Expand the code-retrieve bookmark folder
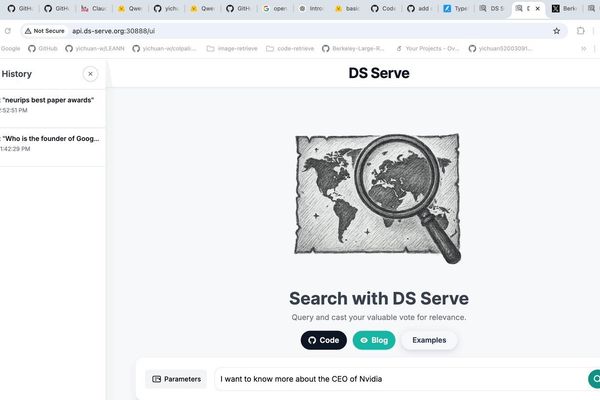The height and width of the screenshot is (400, 600). [290, 49]
